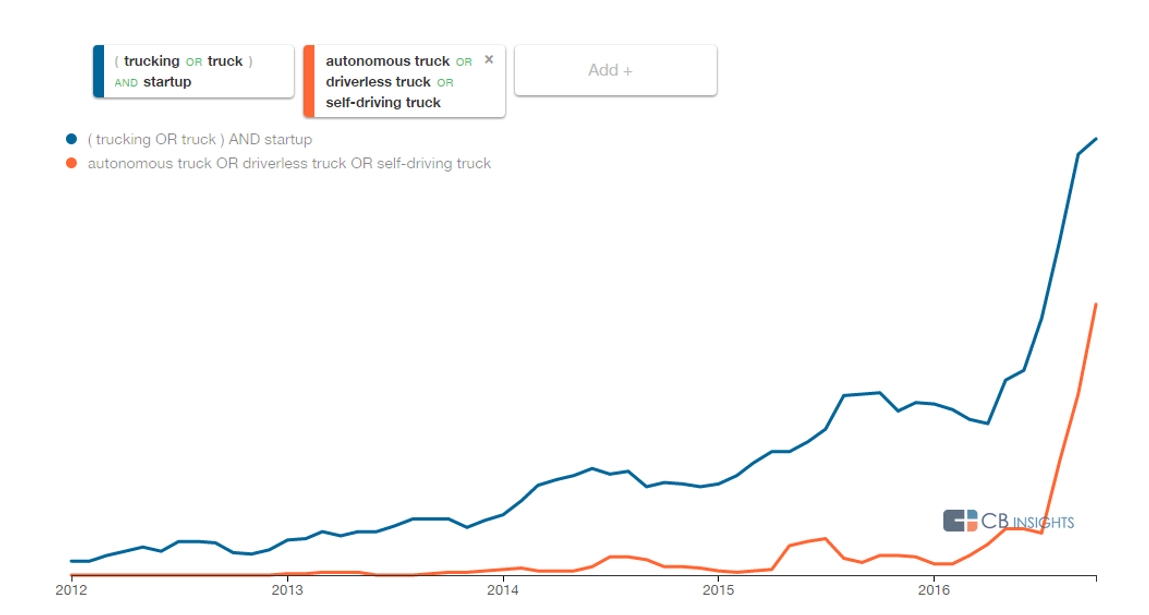Image resolution: width=1149 pixels, height=615 pixels.
Task: Click legend text for autonomous truck series
Action: click(x=289, y=163)
